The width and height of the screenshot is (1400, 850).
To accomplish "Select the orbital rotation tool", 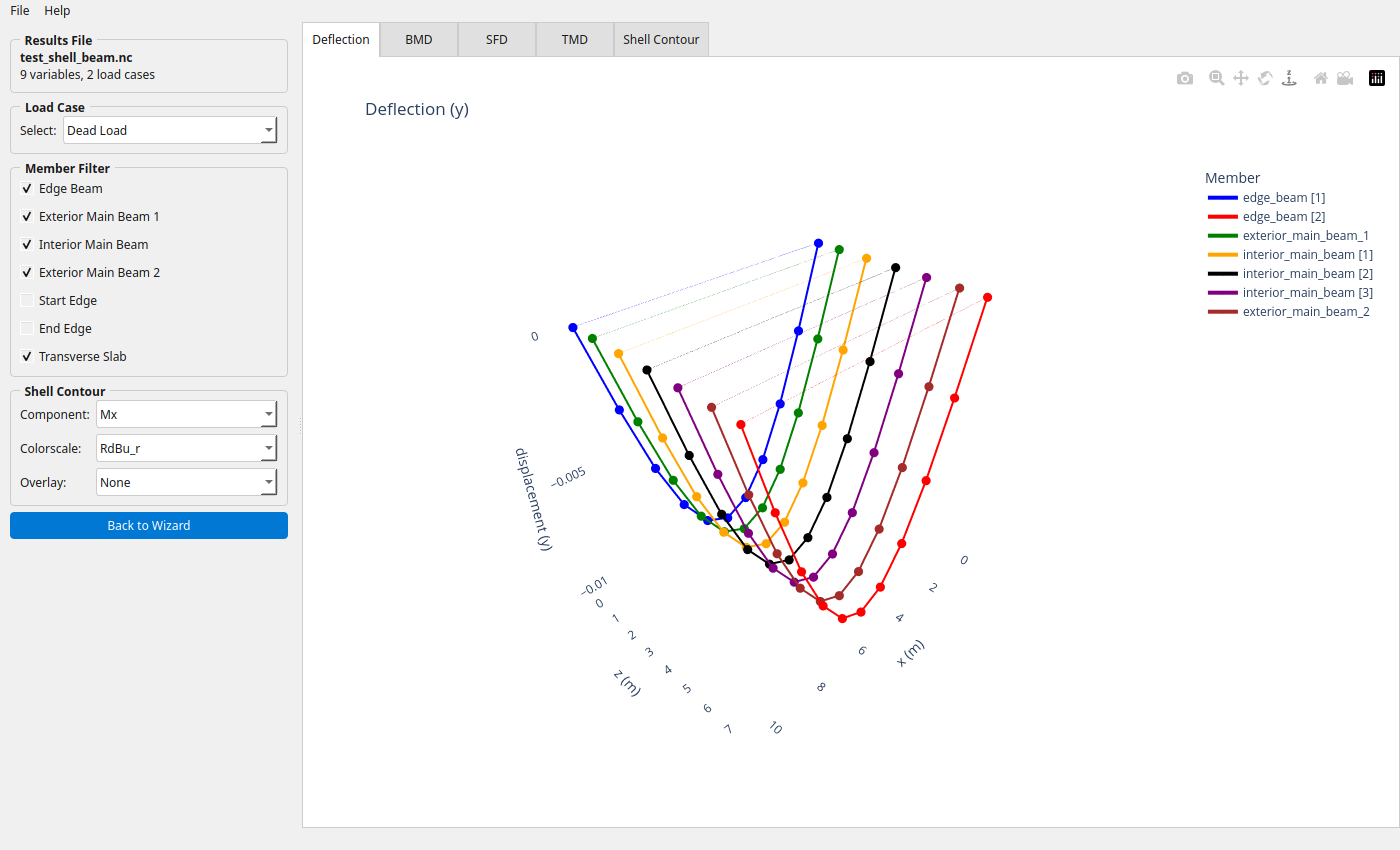I will (1265, 78).
